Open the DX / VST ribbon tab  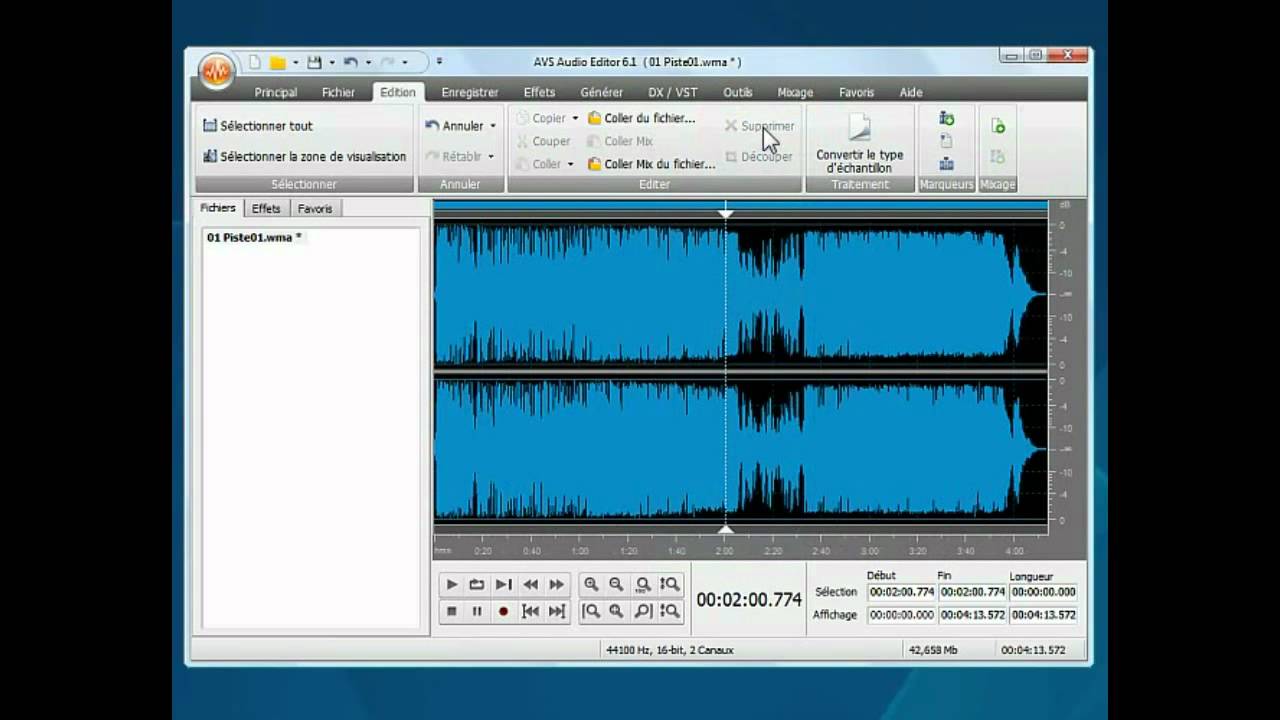[673, 92]
